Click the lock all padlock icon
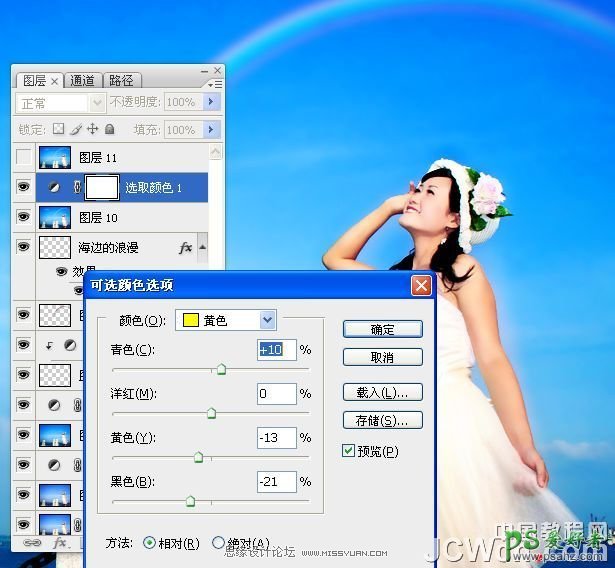Viewport: 615px width, 568px height. pos(110,129)
